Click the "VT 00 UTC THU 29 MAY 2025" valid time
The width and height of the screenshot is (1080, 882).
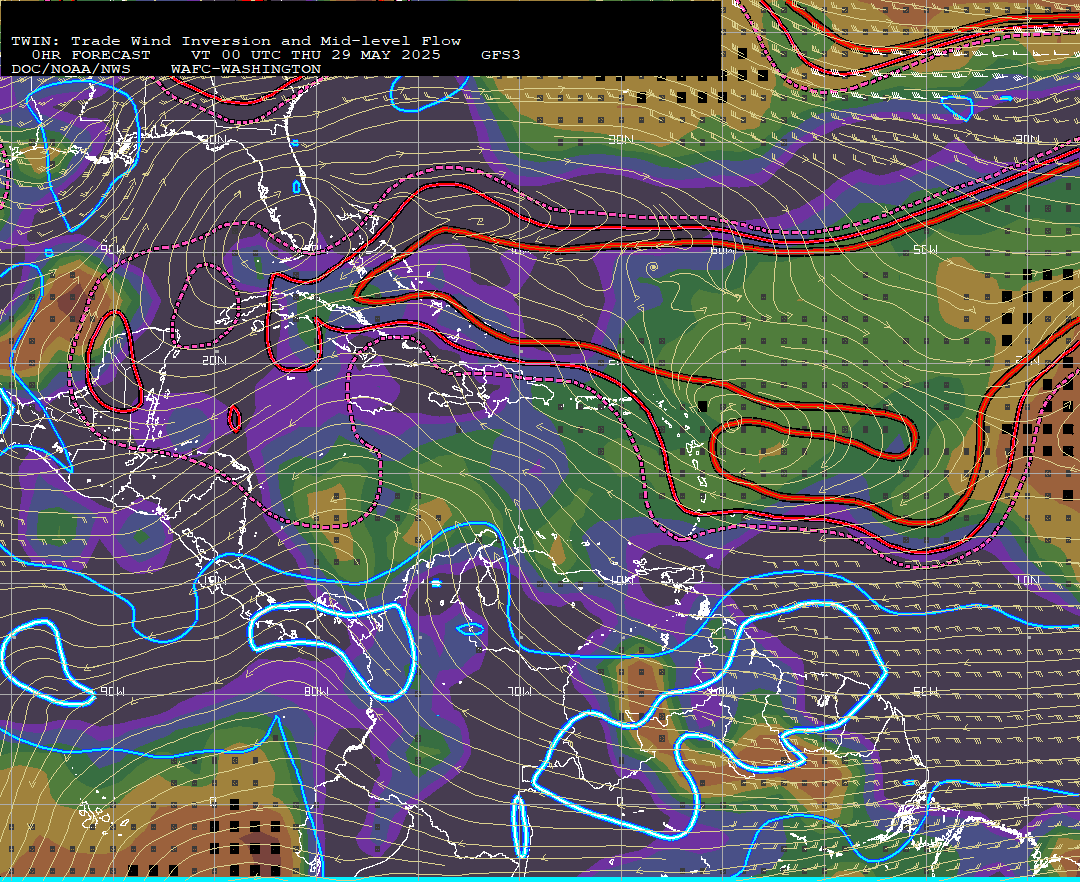pos(315,55)
